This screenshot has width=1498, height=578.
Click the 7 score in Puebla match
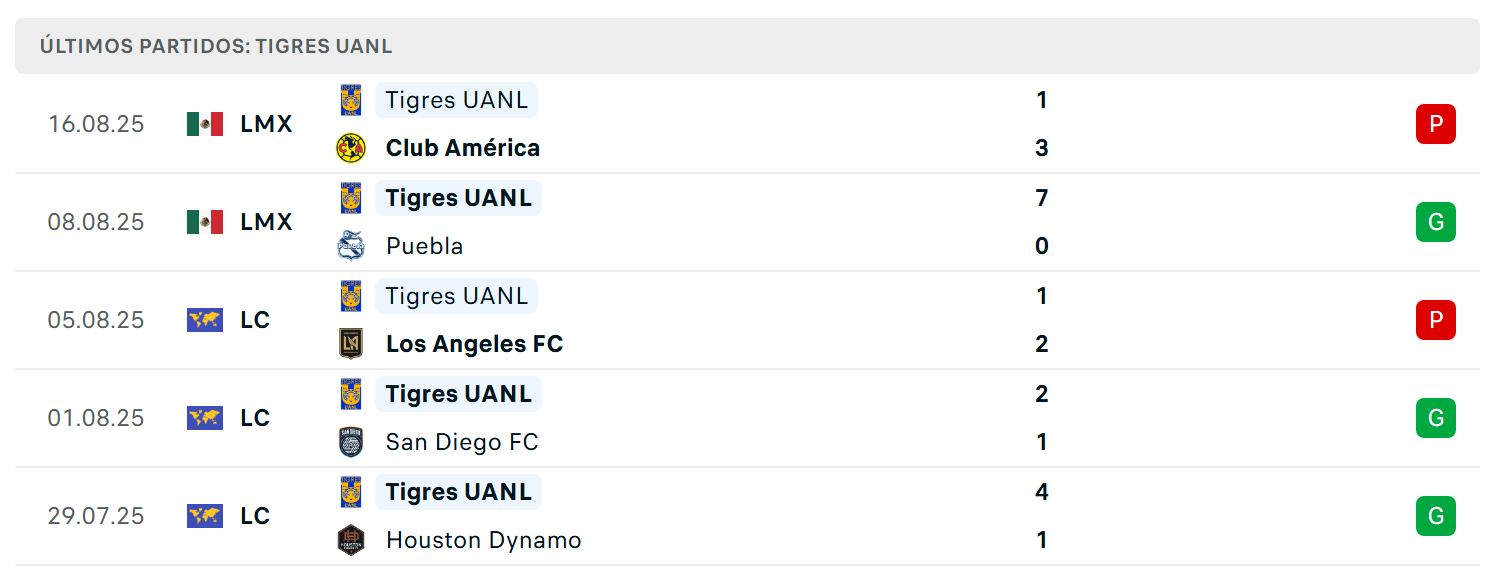[1042, 198]
